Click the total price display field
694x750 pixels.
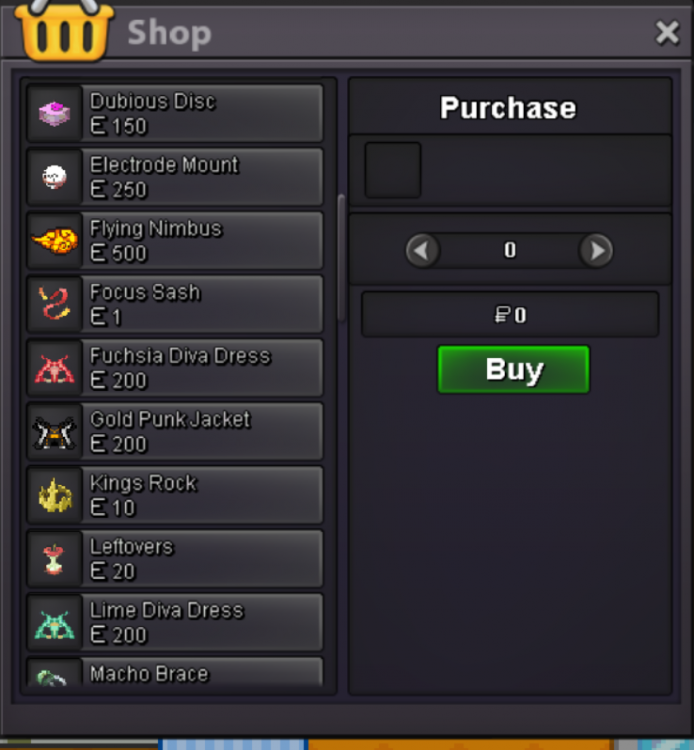click(510, 315)
